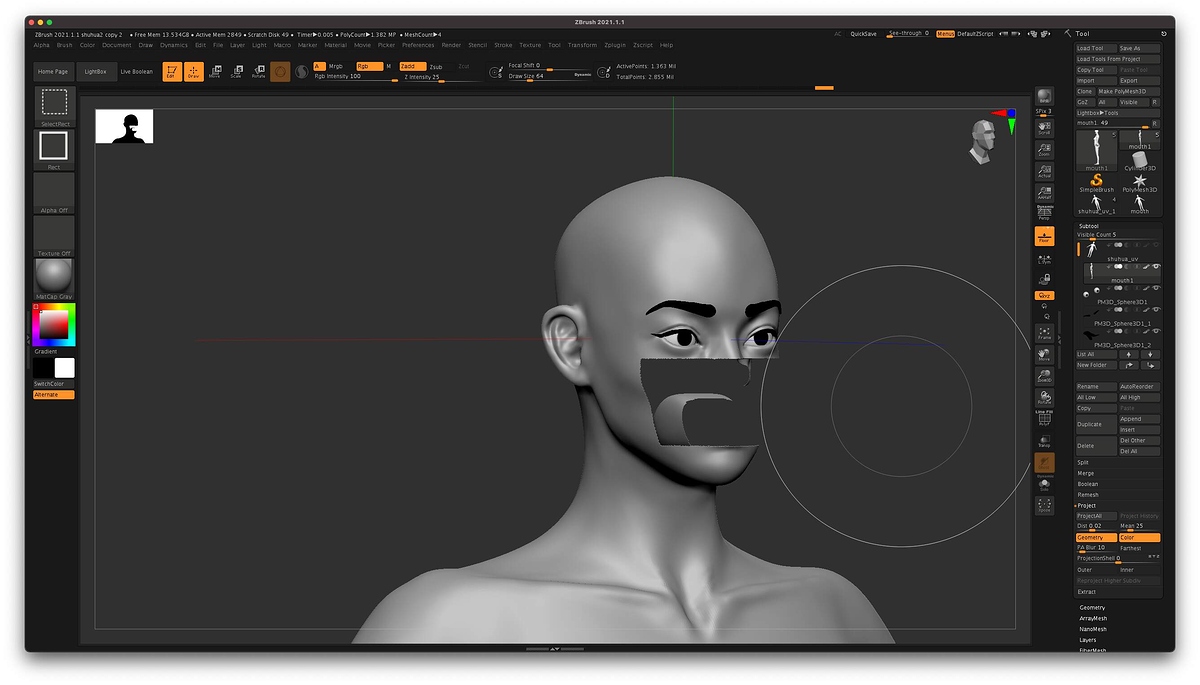Expand the Layers subpalette
This screenshot has width=1200, height=685.
[1087, 640]
